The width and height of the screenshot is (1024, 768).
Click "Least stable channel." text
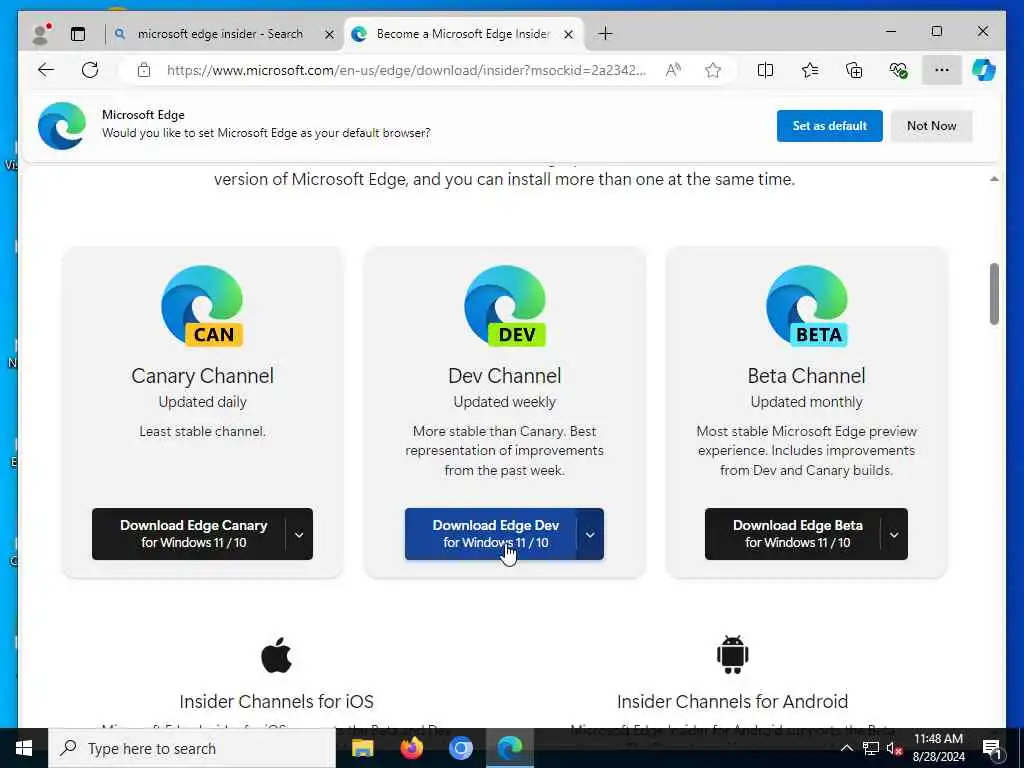click(x=202, y=431)
